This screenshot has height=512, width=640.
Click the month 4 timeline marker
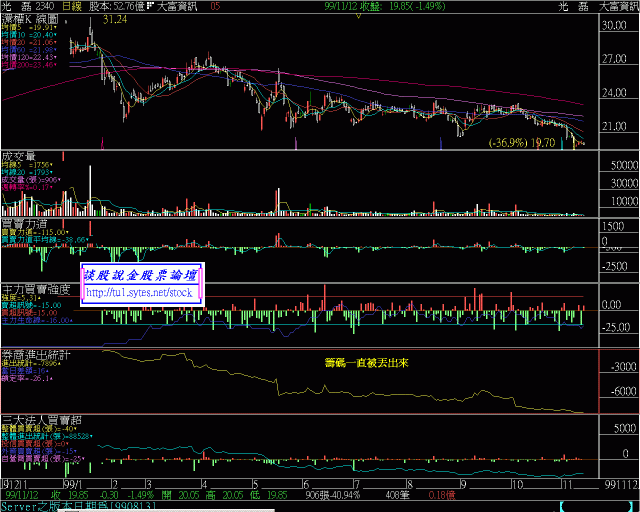[x=204, y=485]
